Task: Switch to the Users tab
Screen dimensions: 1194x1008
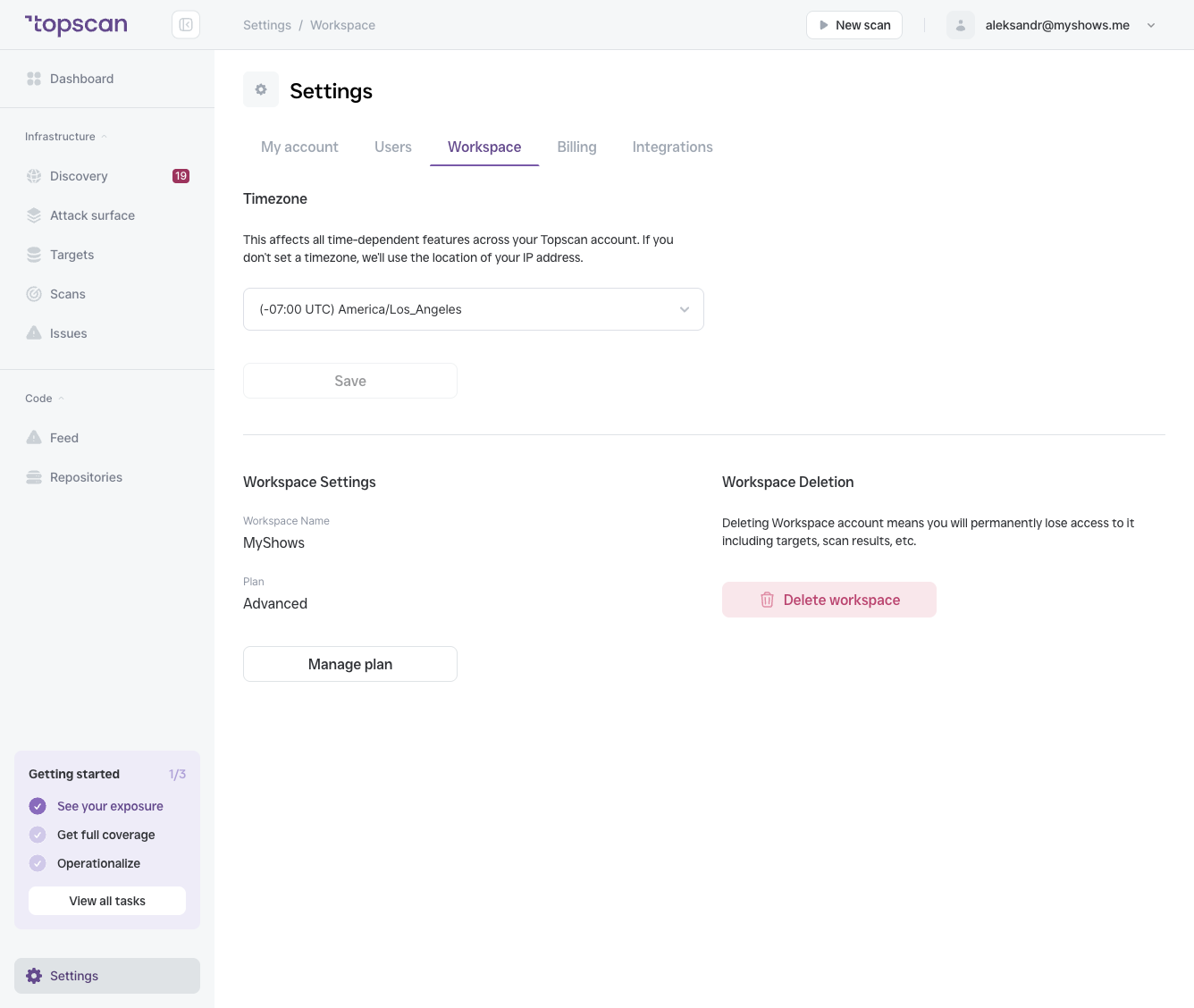Action: pos(393,147)
